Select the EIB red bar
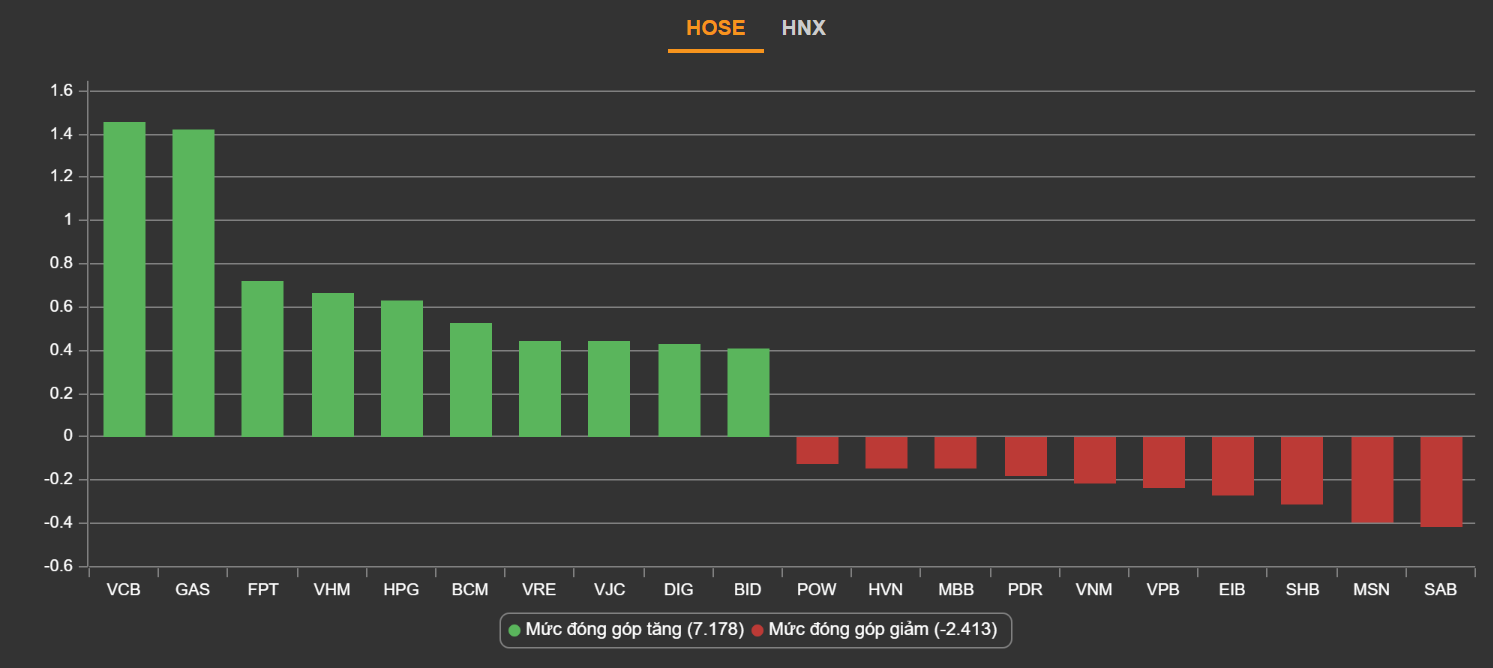The height and width of the screenshot is (668, 1493). [1233, 466]
